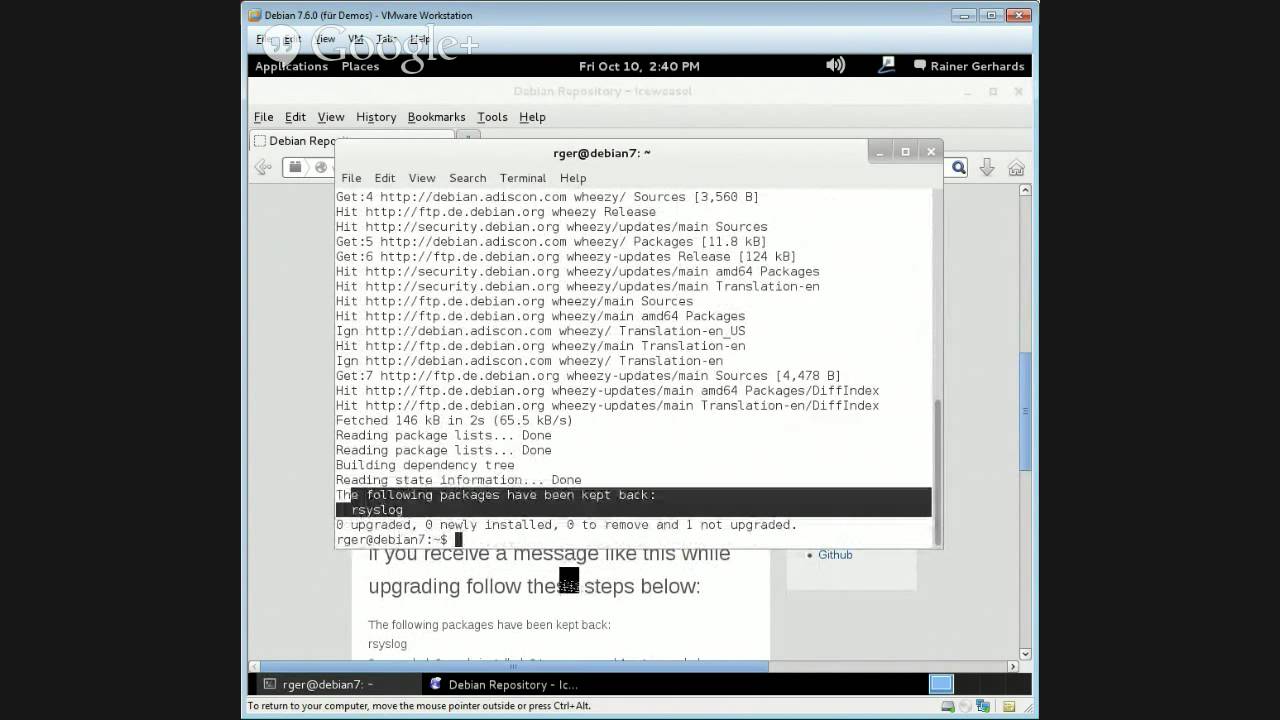Open the Places menu in top panel

360,66
